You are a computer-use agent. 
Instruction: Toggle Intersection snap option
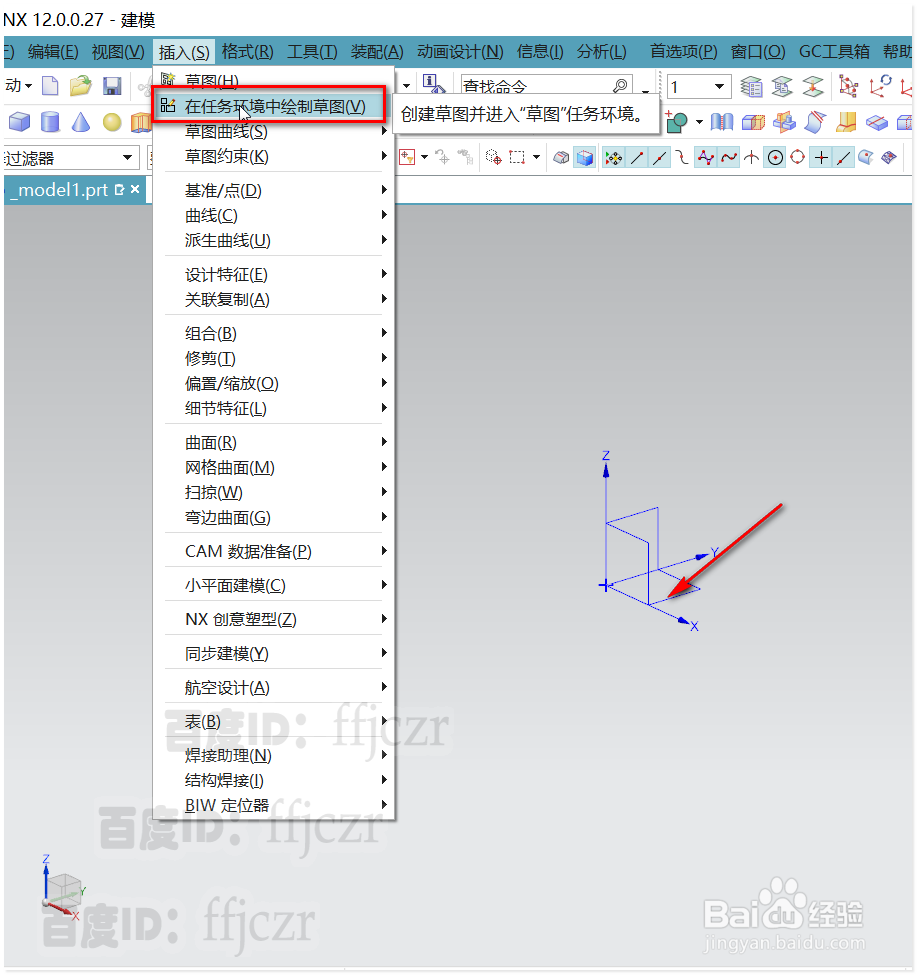click(752, 158)
